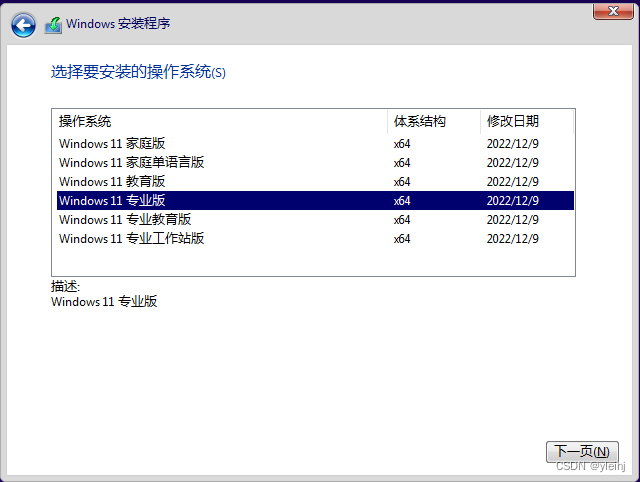Click x64 architecture cell of 家庭版
This screenshot has height=482, width=640.
pyautogui.click(x=402, y=144)
